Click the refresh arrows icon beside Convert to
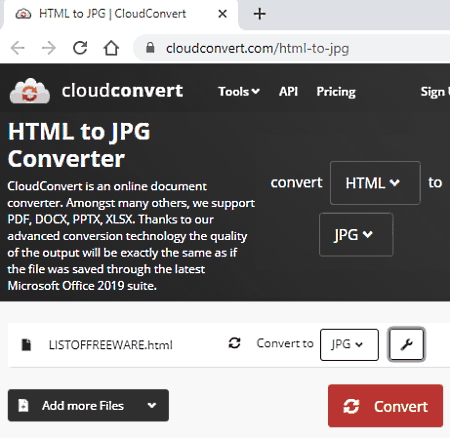The width and height of the screenshot is (450, 438). [234, 343]
